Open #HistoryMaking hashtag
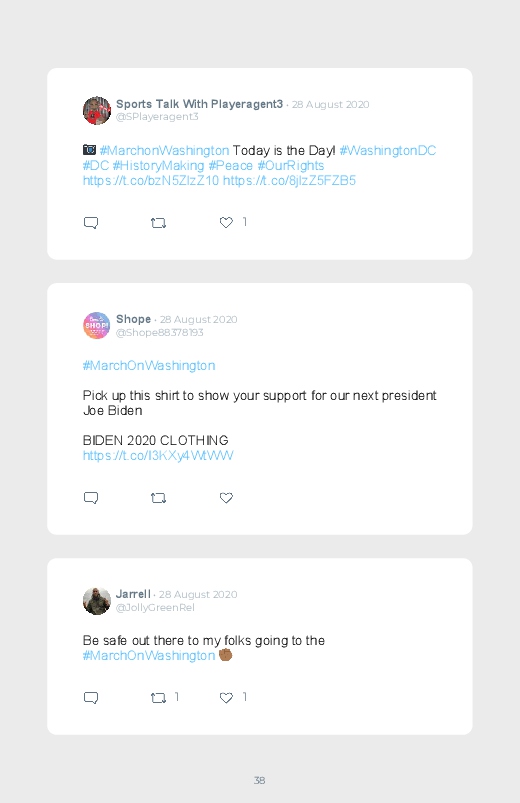This screenshot has height=803, width=520. coord(158,165)
